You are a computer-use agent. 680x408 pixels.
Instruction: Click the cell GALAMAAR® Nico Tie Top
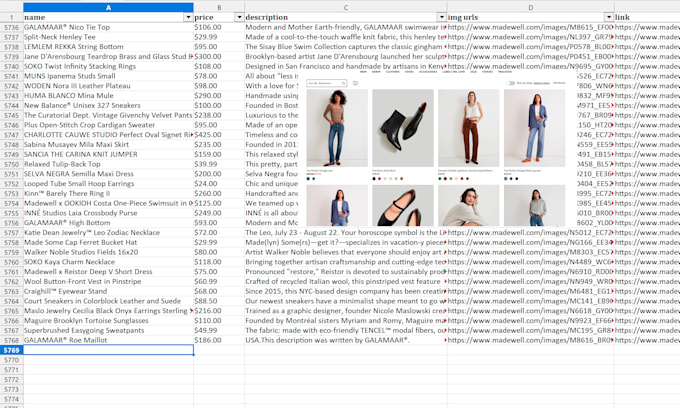point(108,27)
